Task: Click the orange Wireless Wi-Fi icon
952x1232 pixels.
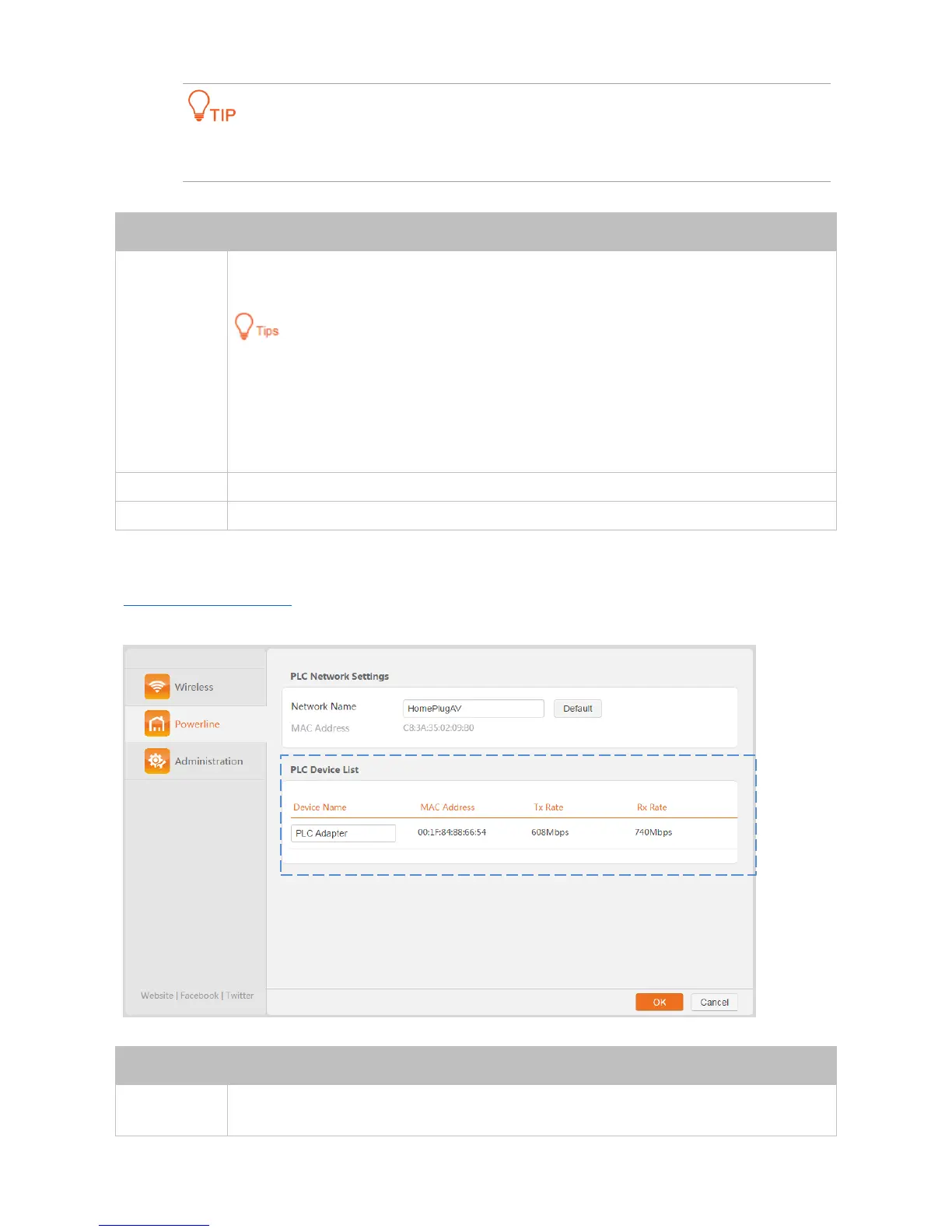Action: (157, 687)
